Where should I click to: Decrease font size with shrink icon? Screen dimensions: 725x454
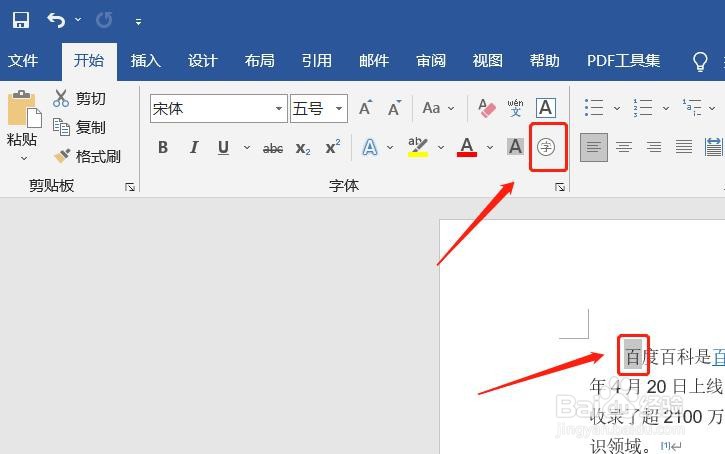coord(394,108)
